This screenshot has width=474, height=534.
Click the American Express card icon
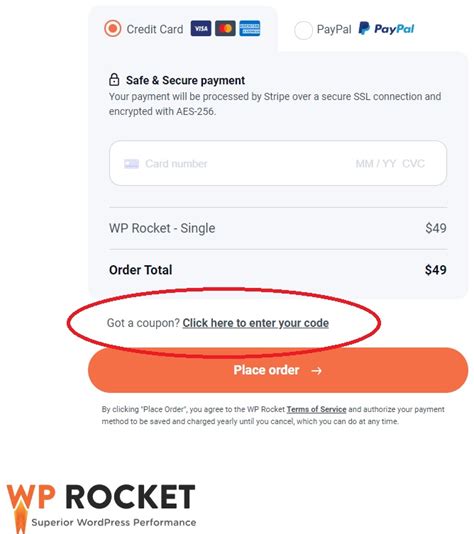coord(250,29)
